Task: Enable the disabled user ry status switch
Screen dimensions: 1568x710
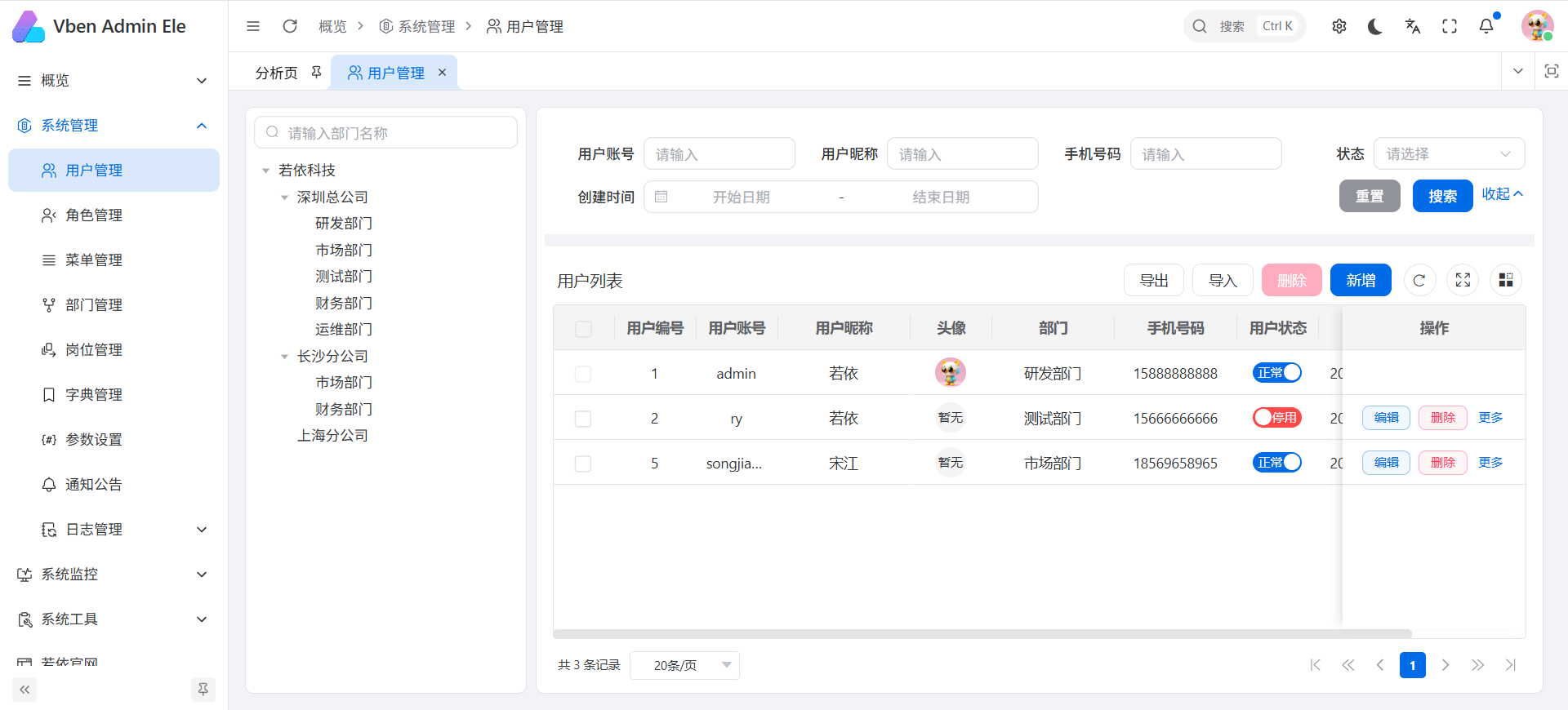Action: click(1276, 418)
